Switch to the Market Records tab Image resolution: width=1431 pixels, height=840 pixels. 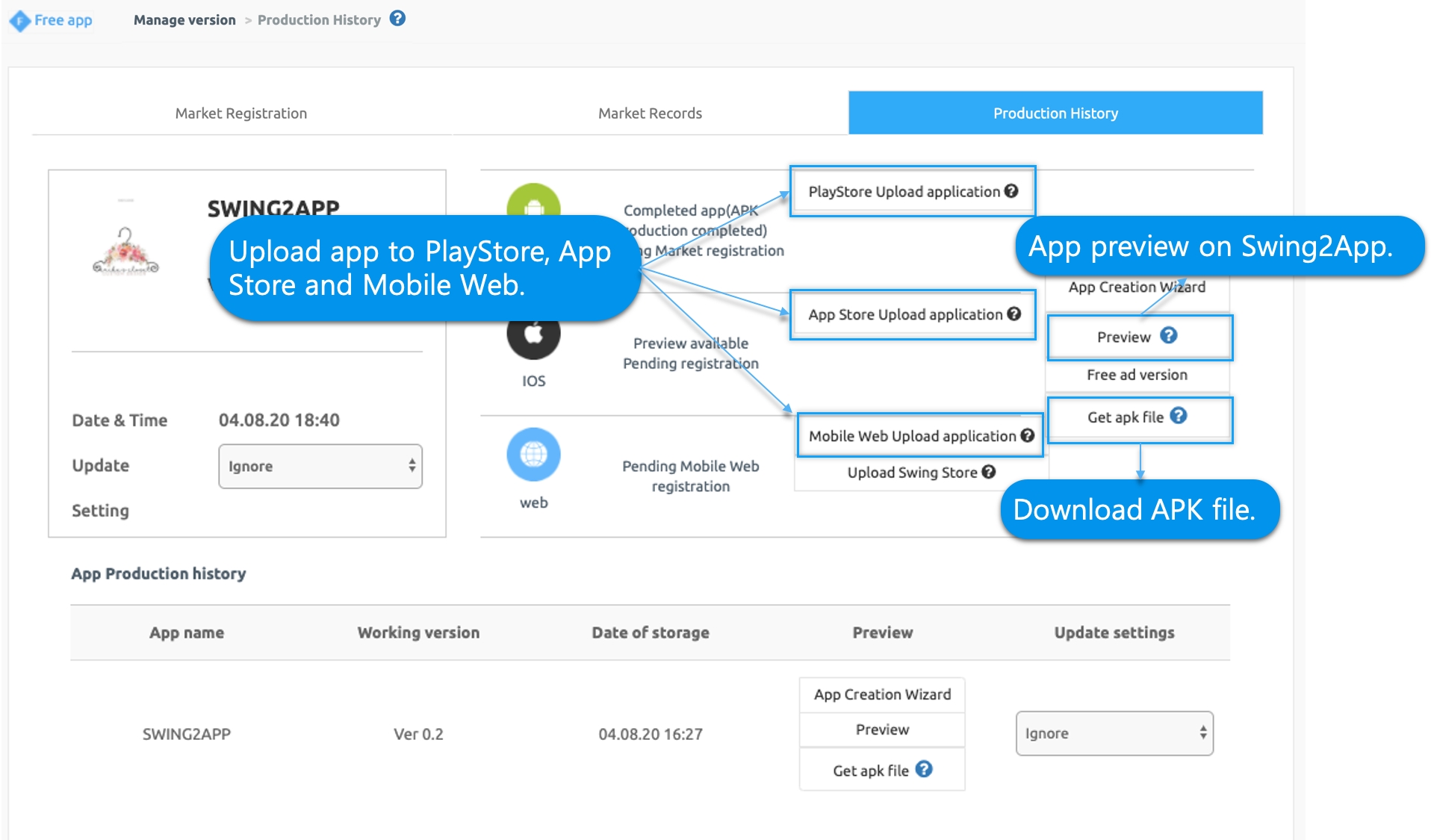coord(650,113)
